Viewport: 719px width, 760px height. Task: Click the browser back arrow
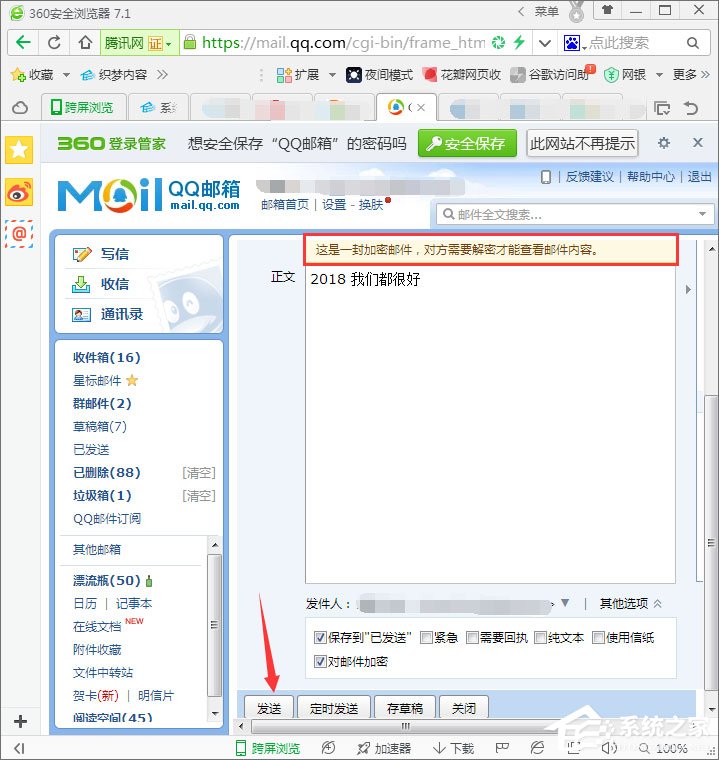click(23, 43)
